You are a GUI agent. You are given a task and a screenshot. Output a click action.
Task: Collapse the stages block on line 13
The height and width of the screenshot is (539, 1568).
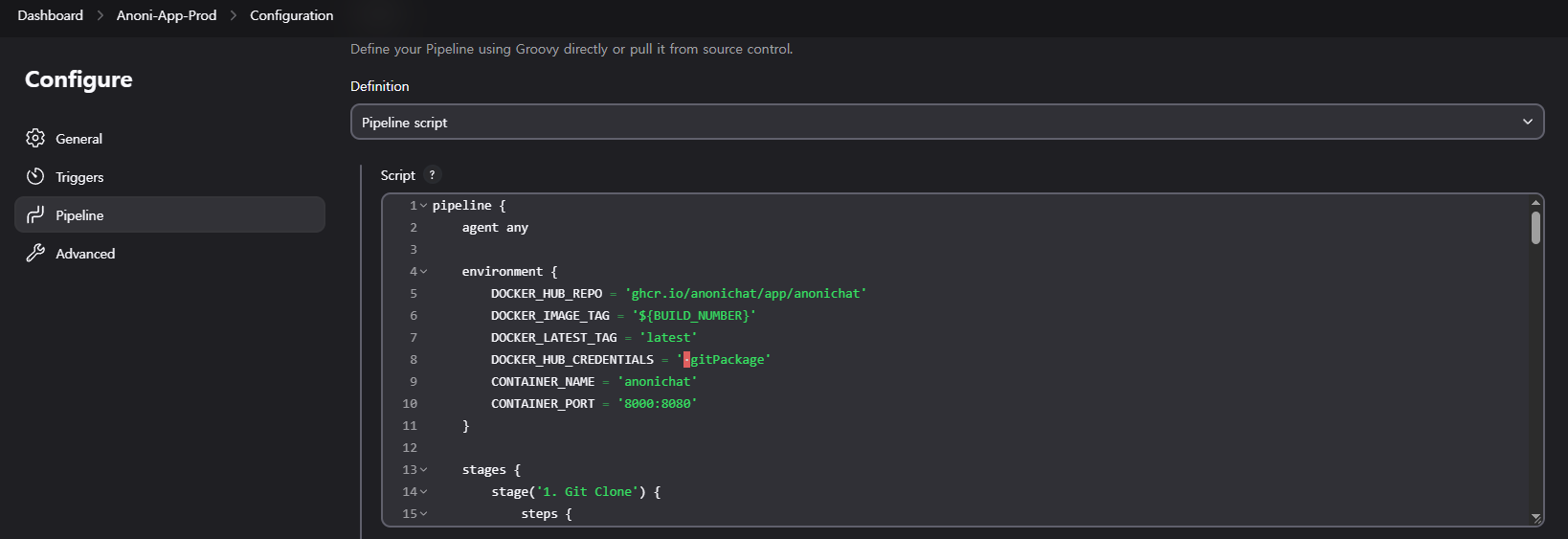423,470
